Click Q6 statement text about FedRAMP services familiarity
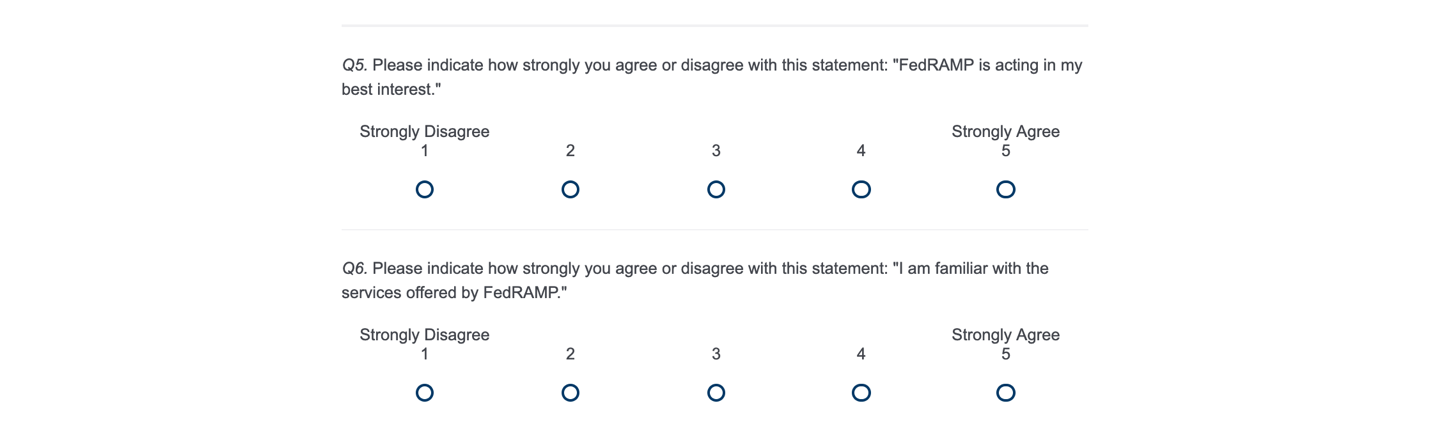Image resolution: width=1430 pixels, height=430 pixels. [695, 269]
